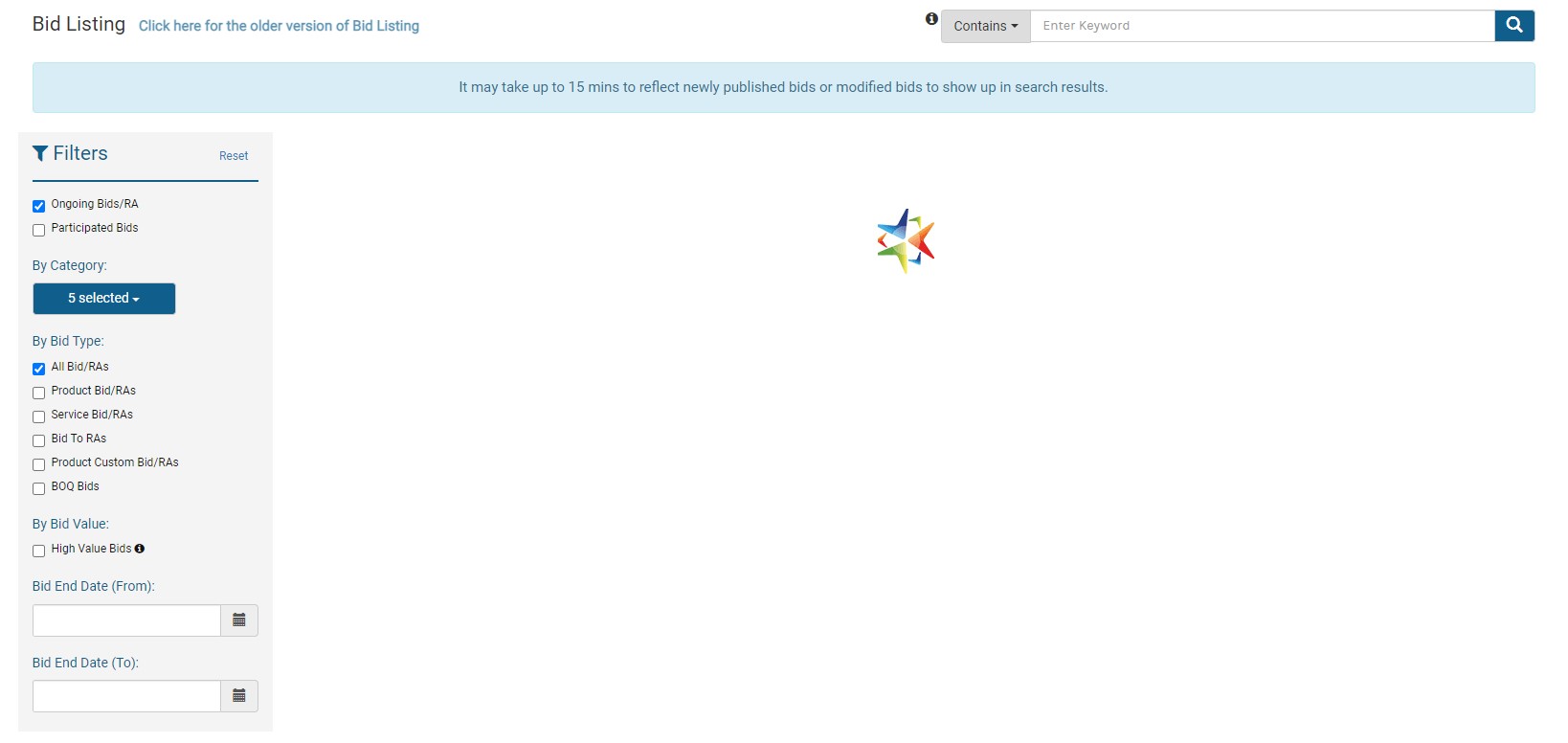
Task: Toggle All Bid/RAs checkbox
Action: 39,369
